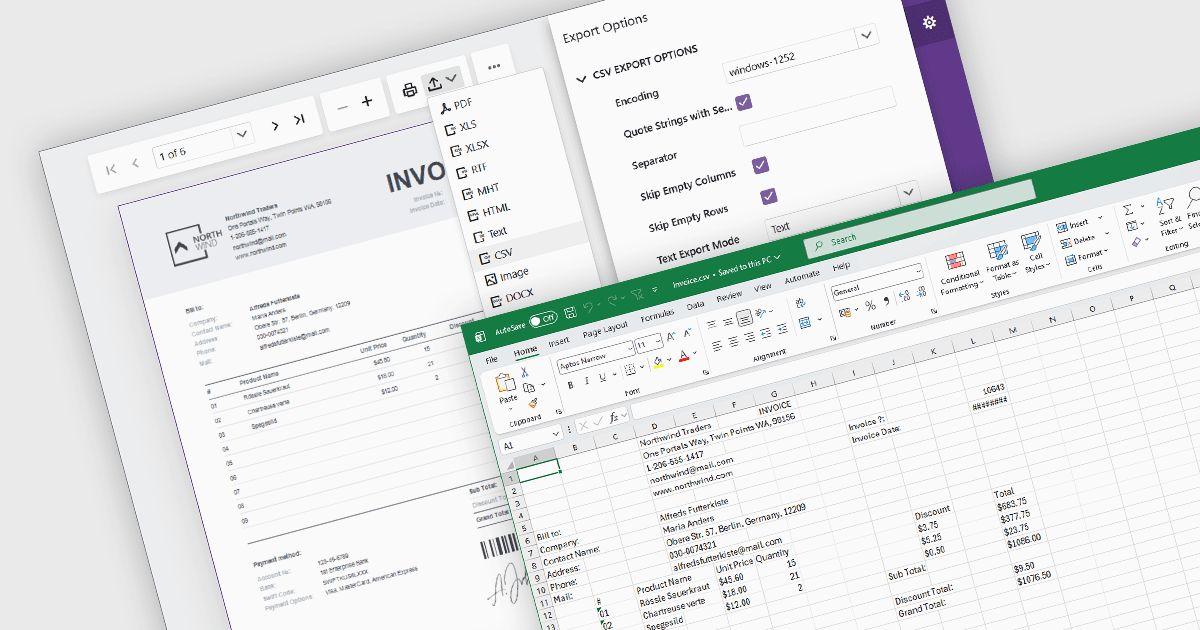Click the Fill Color yellow swatch icon
This screenshot has width=1200, height=630.
click(657, 361)
